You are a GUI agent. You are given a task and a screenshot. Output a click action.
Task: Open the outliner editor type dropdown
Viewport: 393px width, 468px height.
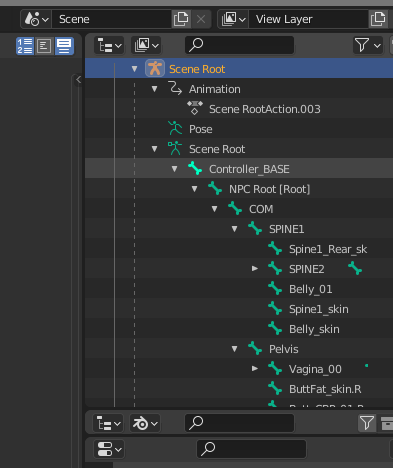click(109, 45)
